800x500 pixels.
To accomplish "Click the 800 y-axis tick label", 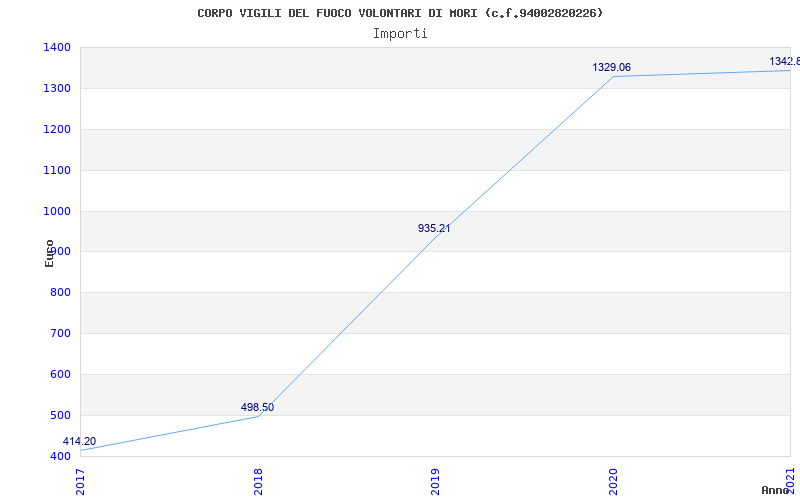I will pyautogui.click(x=60, y=292).
